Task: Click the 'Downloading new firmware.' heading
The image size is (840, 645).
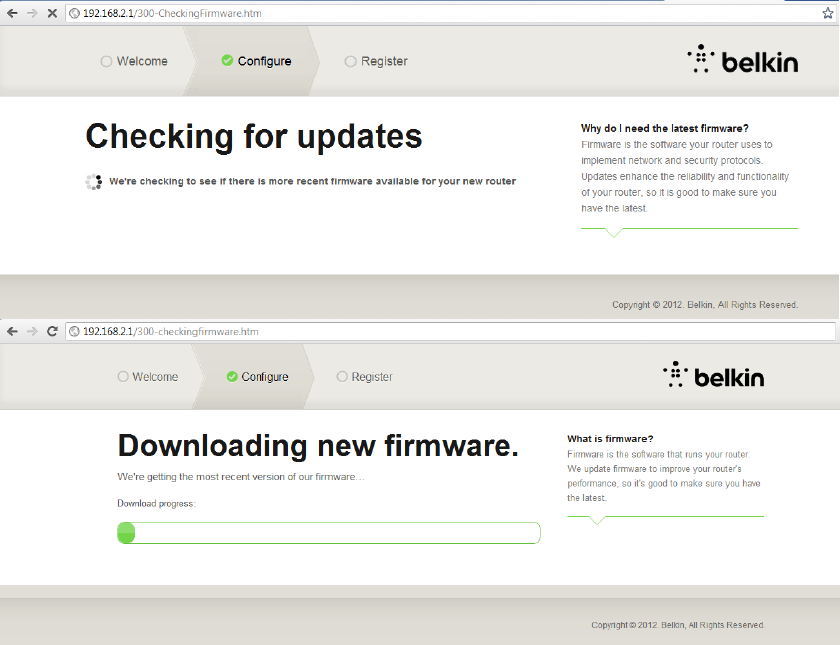Action: point(318,446)
